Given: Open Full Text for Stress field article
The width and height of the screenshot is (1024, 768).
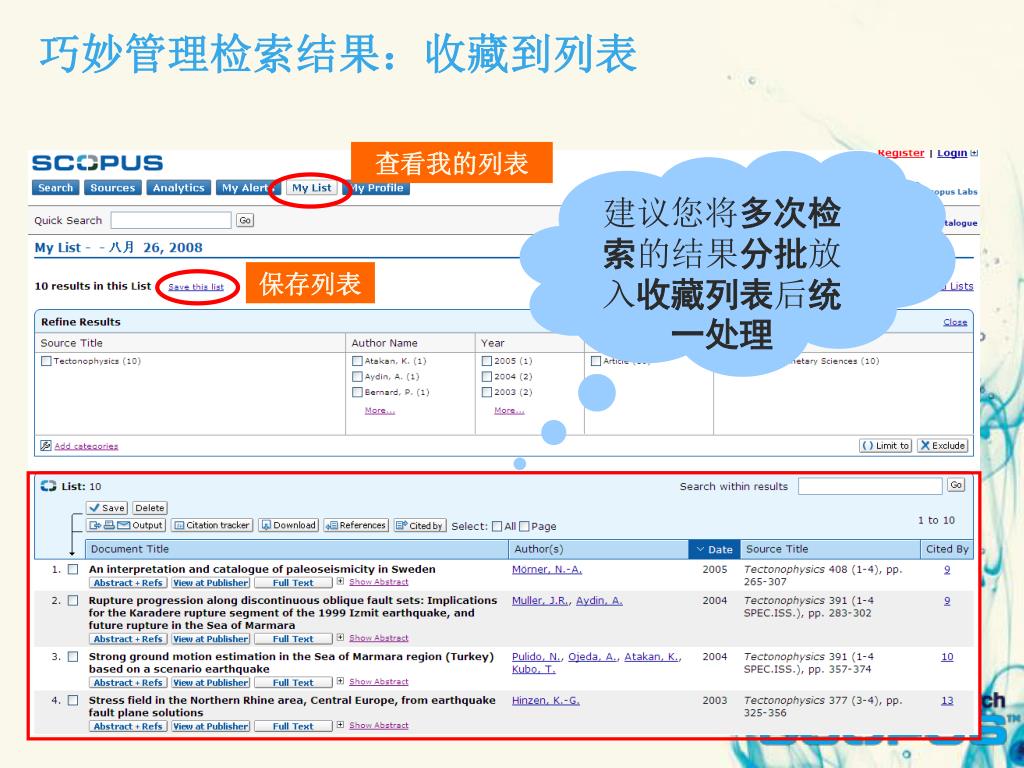Looking at the screenshot, I should click(x=293, y=726).
